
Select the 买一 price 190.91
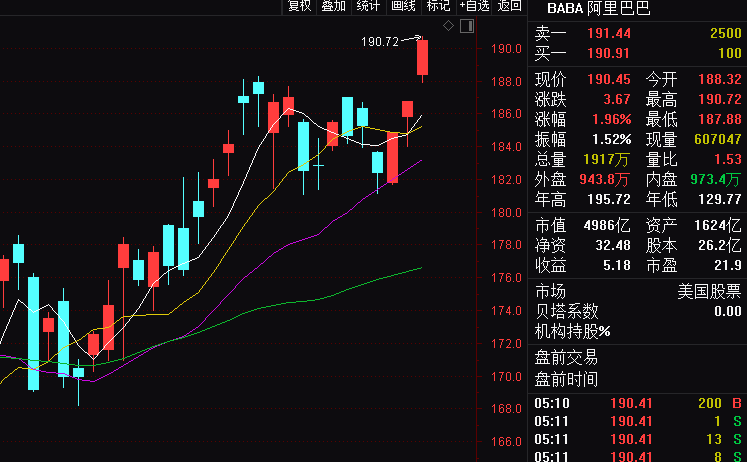click(609, 53)
